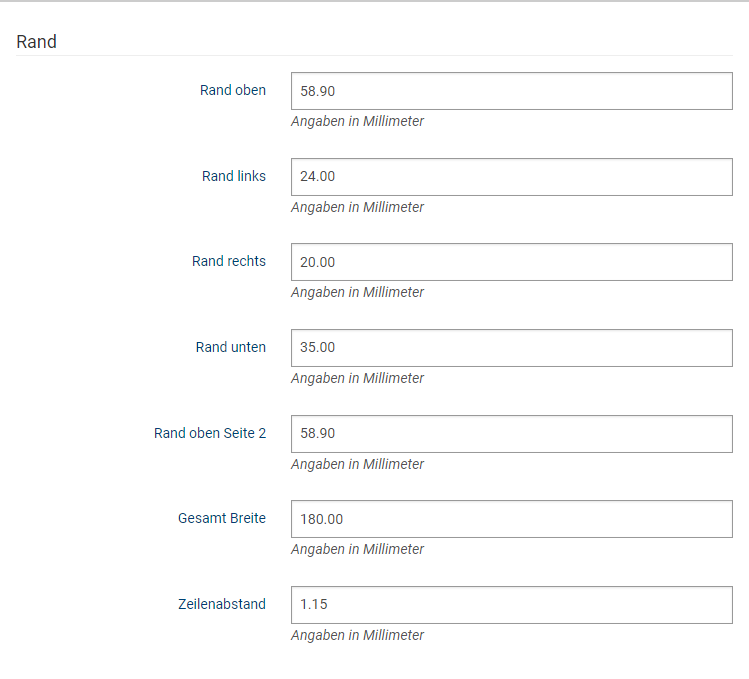Click the Millimeter hint under Rand oben

click(357, 121)
